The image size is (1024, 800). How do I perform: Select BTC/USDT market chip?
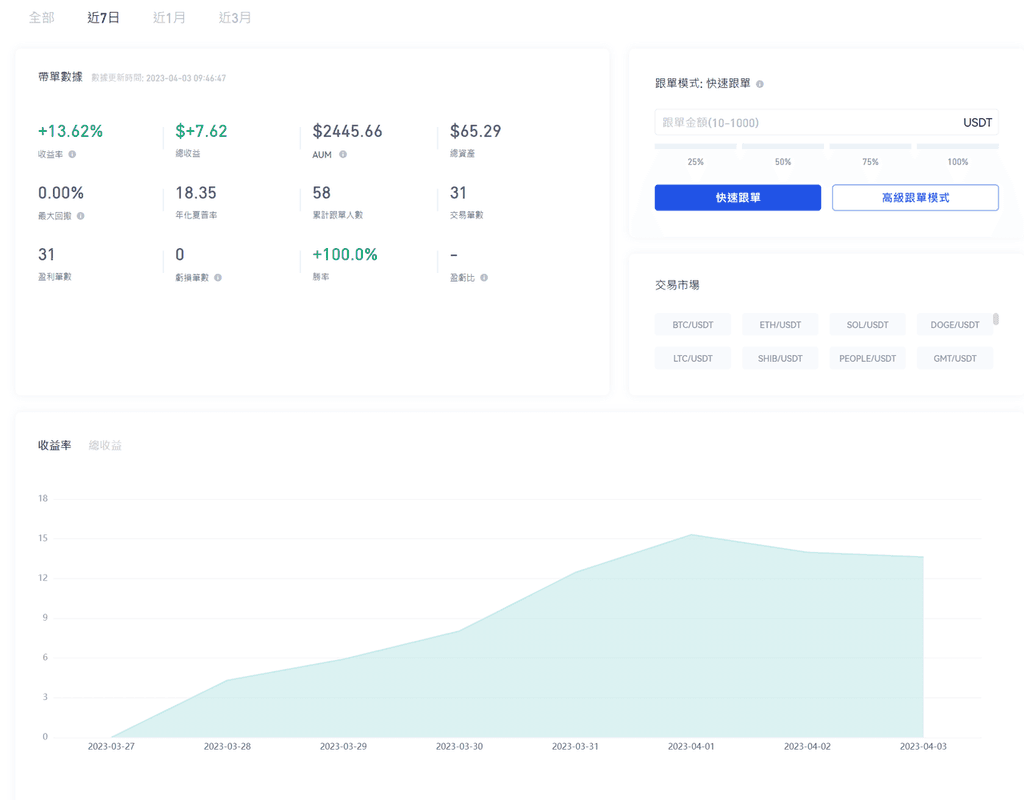tap(693, 325)
